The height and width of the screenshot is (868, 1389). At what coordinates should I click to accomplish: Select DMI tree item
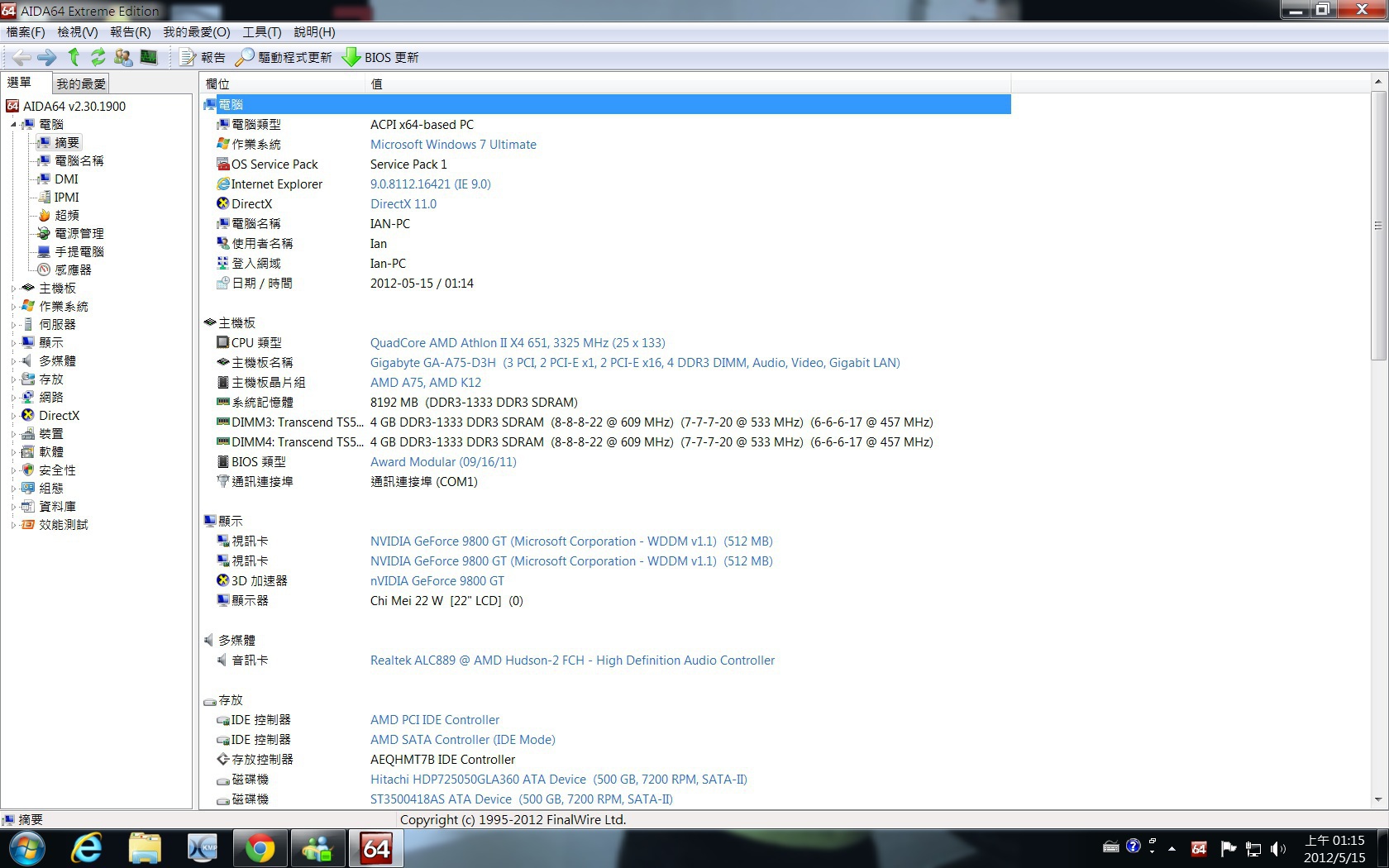[x=66, y=179]
